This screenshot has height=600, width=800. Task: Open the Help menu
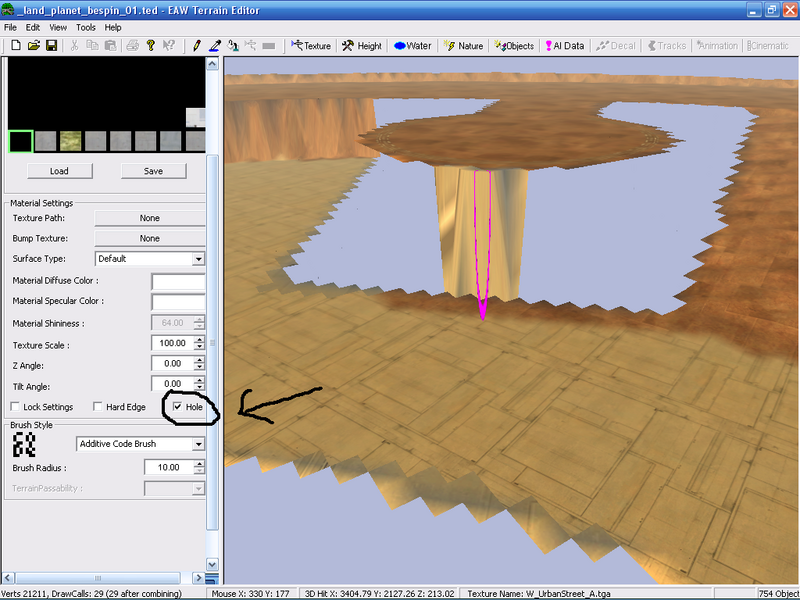point(113,28)
